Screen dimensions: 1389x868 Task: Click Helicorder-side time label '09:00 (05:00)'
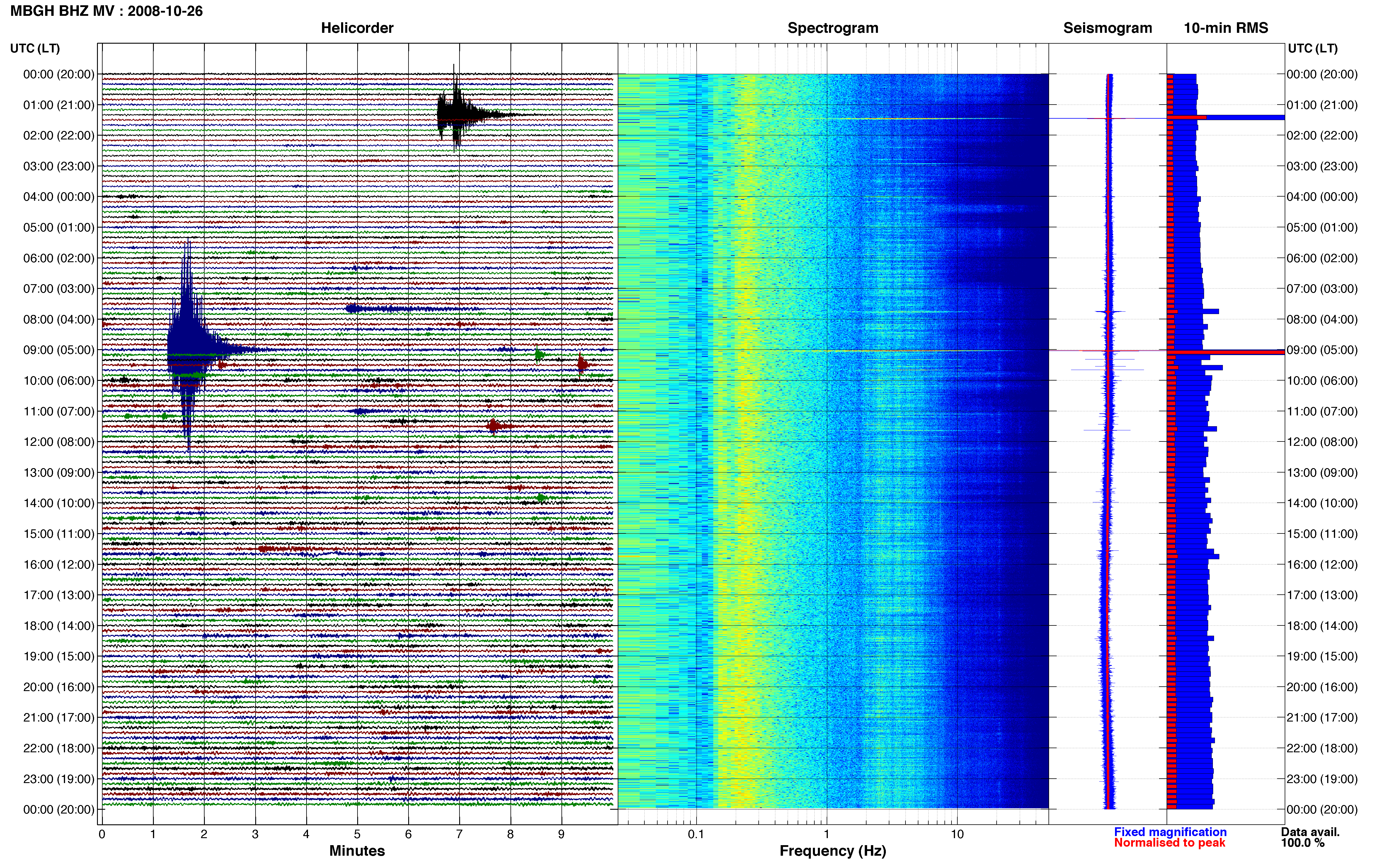tap(59, 350)
